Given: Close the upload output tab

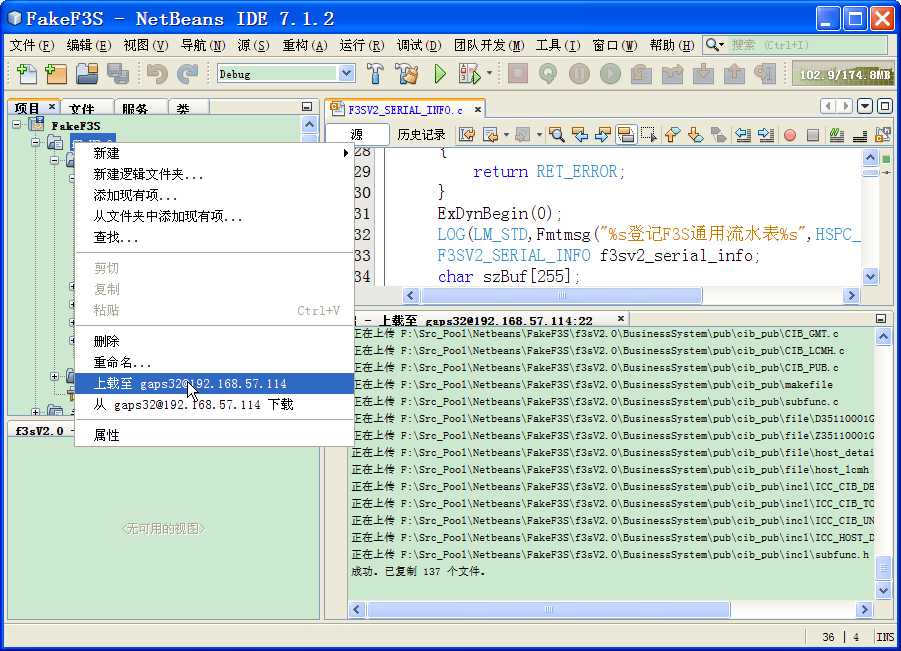Looking at the screenshot, I should [x=621, y=318].
